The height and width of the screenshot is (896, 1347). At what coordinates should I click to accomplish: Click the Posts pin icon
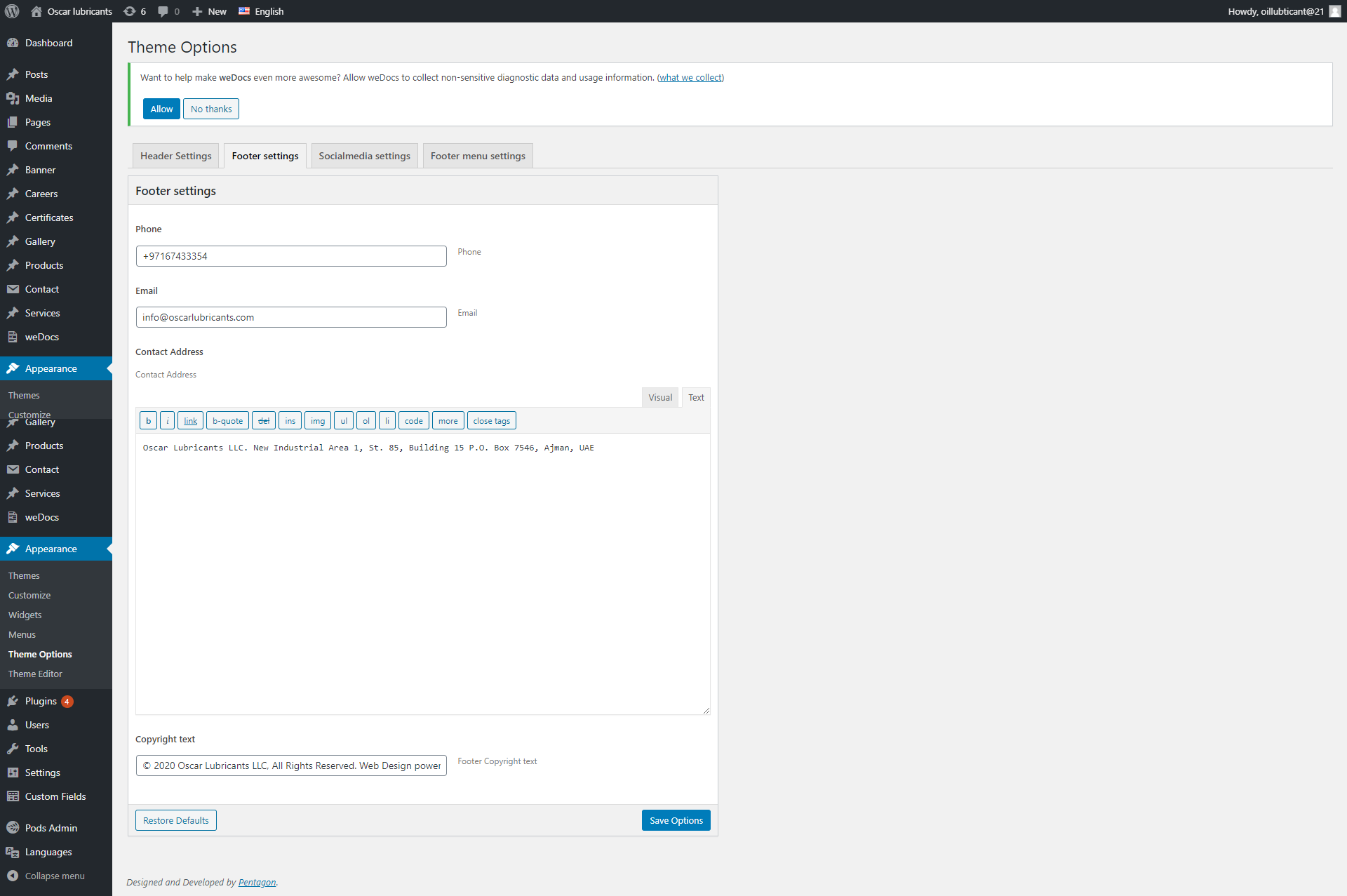click(x=13, y=74)
